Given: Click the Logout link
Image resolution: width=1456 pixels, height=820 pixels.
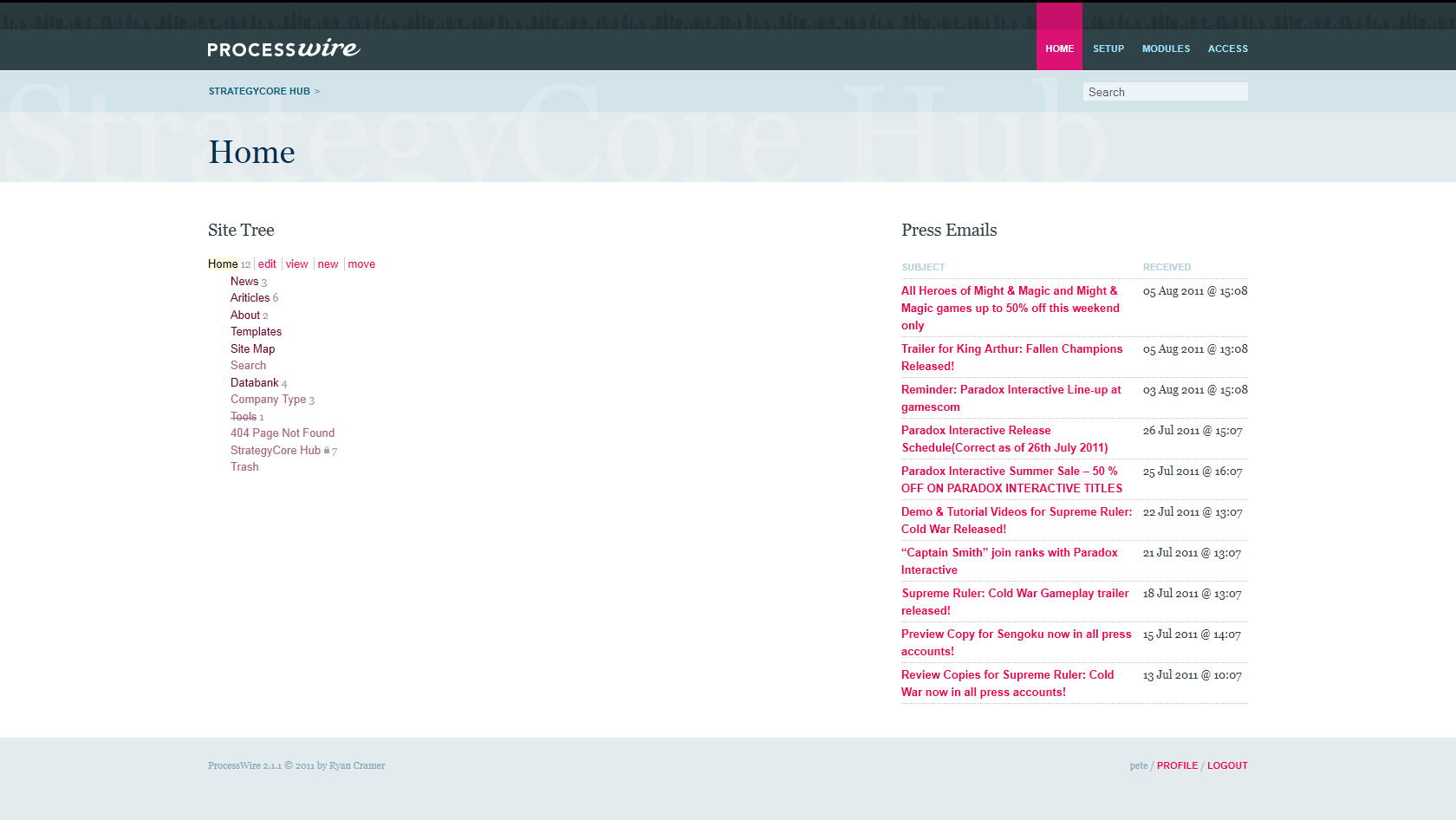Looking at the screenshot, I should 1227,766.
